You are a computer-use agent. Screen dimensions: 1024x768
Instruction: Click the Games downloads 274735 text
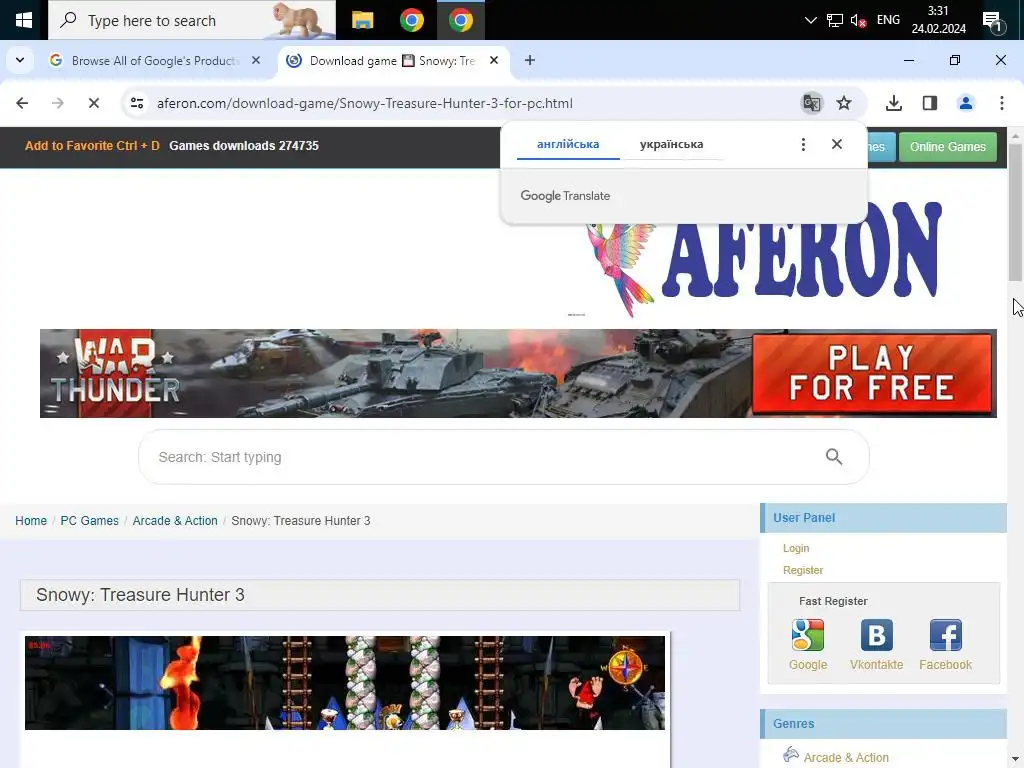click(x=244, y=146)
